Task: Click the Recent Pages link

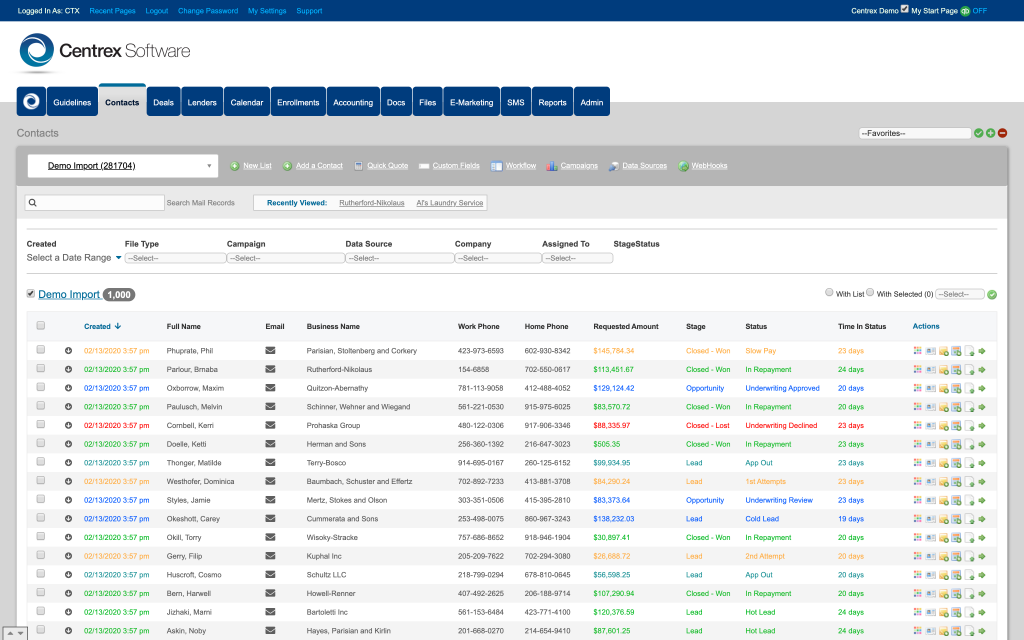Action: [x=112, y=11]
